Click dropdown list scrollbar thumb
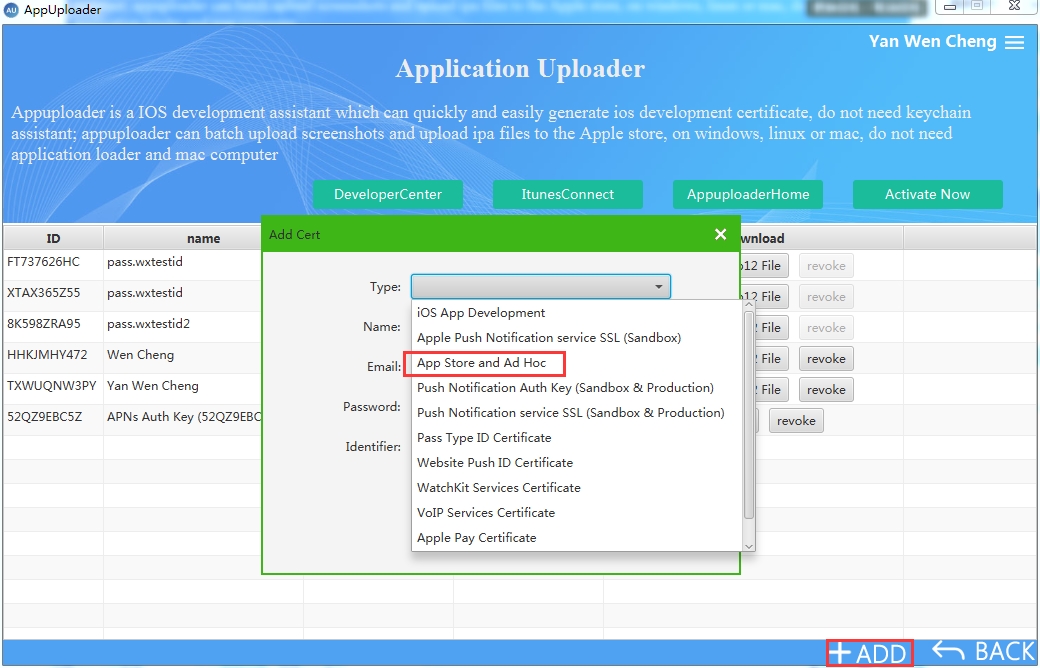This screenshot has width=1040, height=668. point(749,415)
